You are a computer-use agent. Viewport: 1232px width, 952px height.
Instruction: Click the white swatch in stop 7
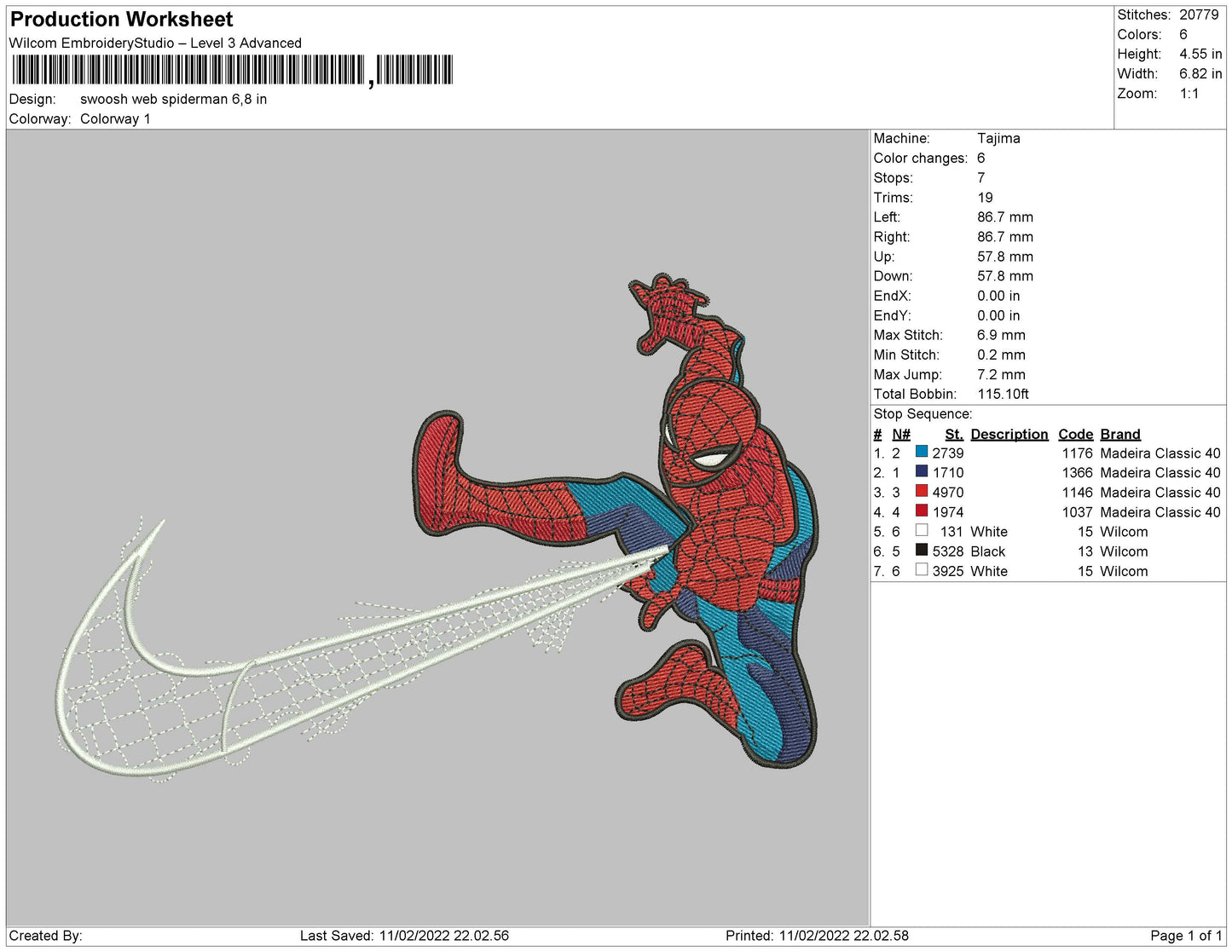coord(921,570)
